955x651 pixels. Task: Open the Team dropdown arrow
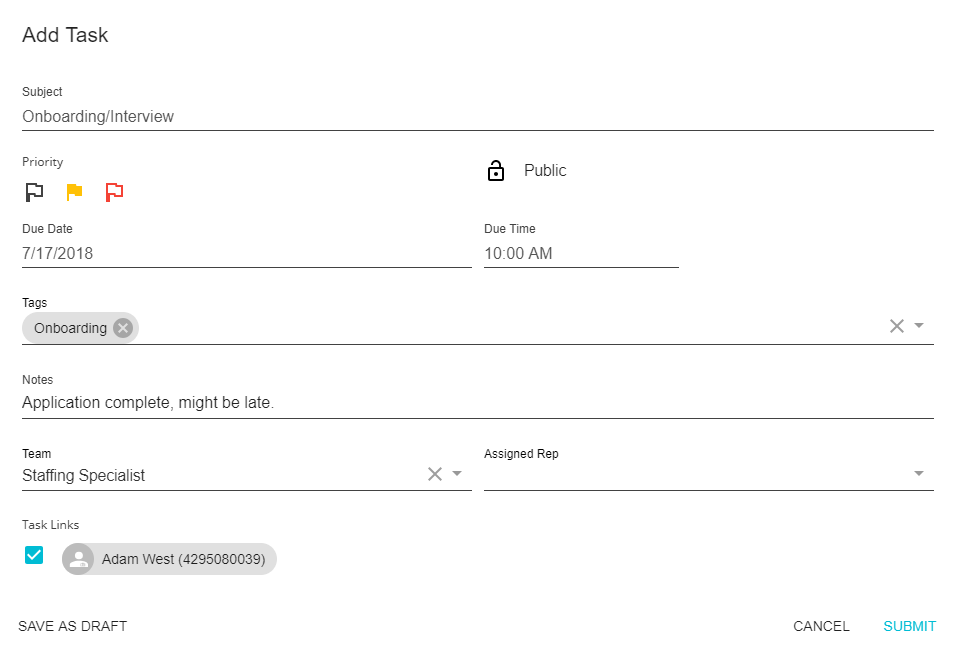coord(457,474)
